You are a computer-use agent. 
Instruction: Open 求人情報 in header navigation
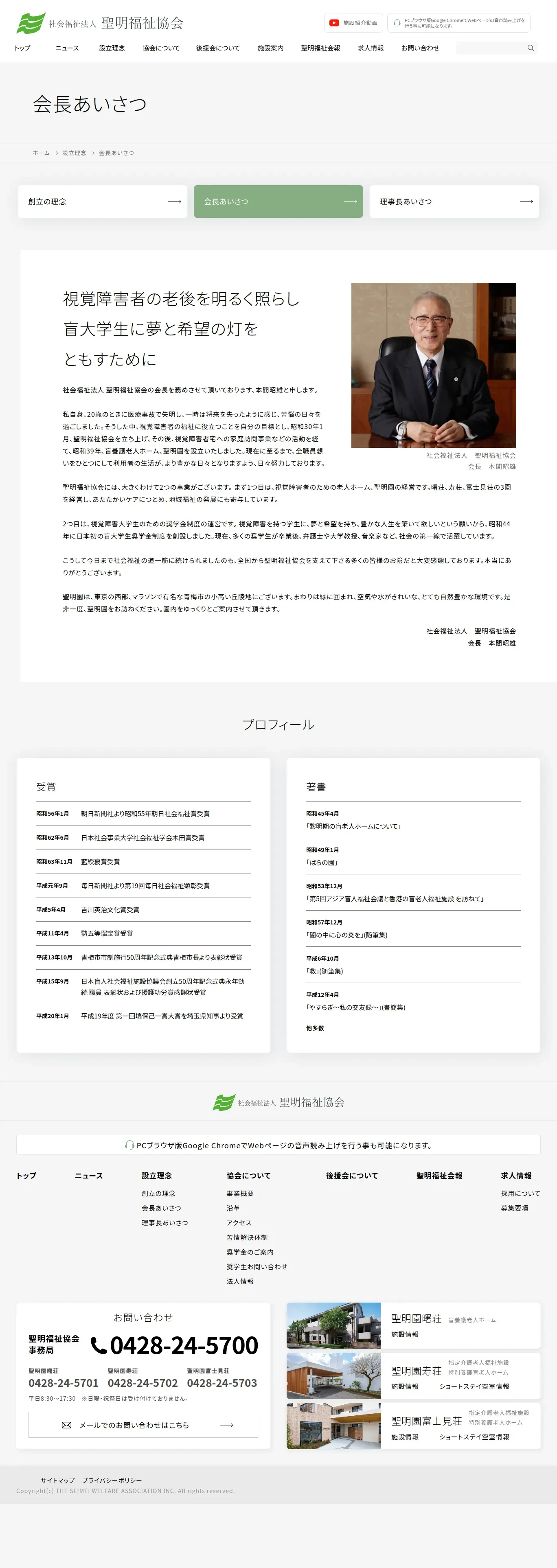(371, 48)
